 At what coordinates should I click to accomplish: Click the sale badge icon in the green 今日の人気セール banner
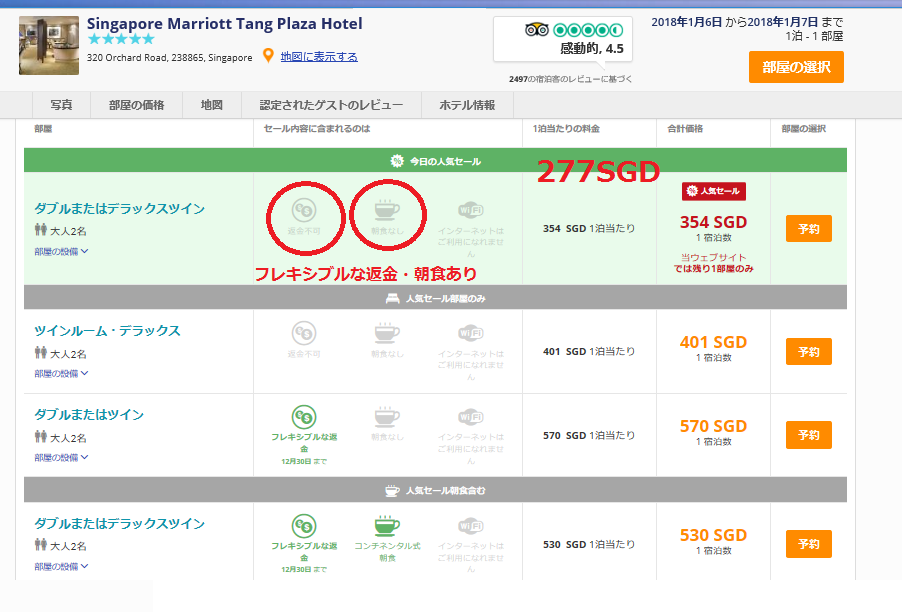click(x=397, y=161)
